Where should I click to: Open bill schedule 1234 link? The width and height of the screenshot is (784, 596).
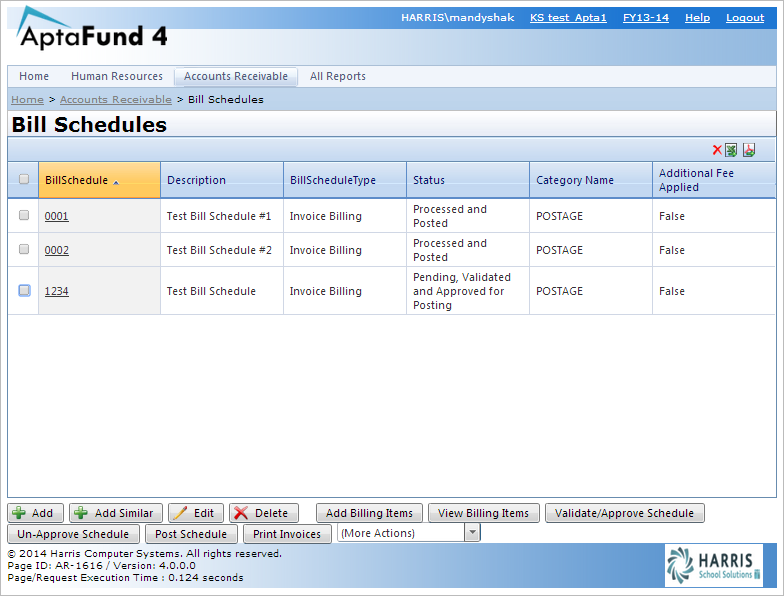click(x=56, y=291)
